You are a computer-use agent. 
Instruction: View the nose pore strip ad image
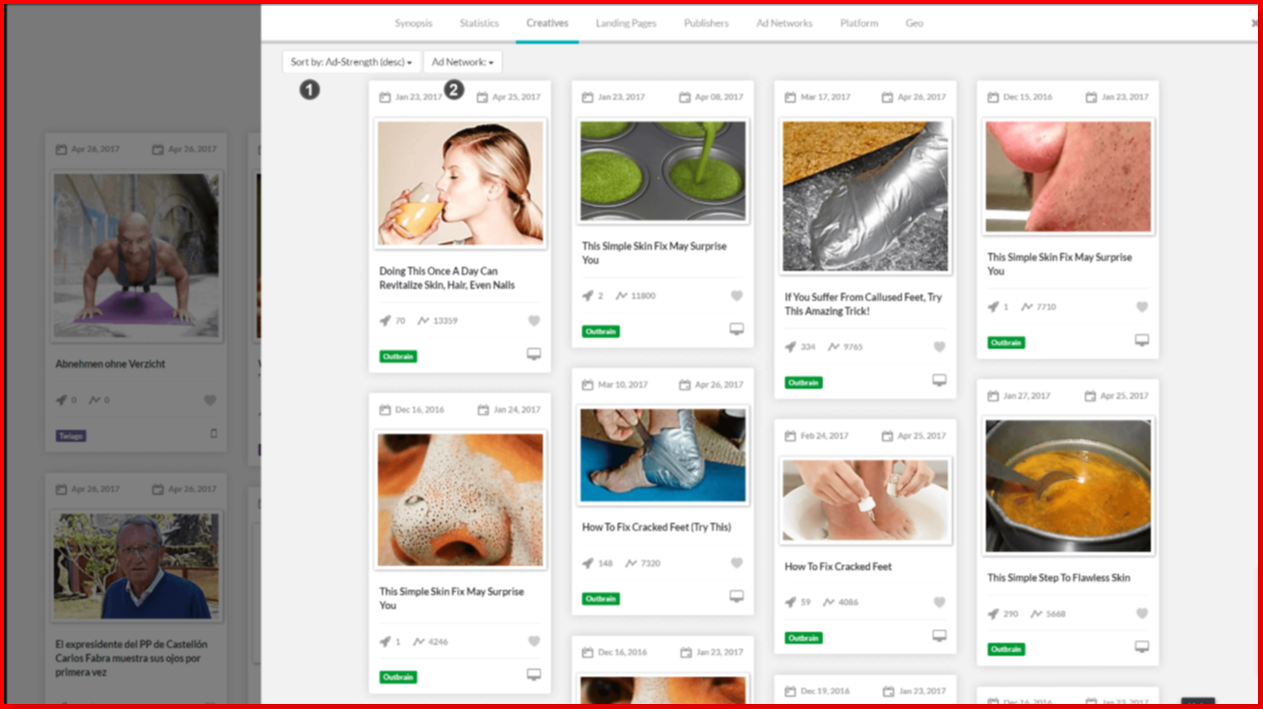click(460, 499)
